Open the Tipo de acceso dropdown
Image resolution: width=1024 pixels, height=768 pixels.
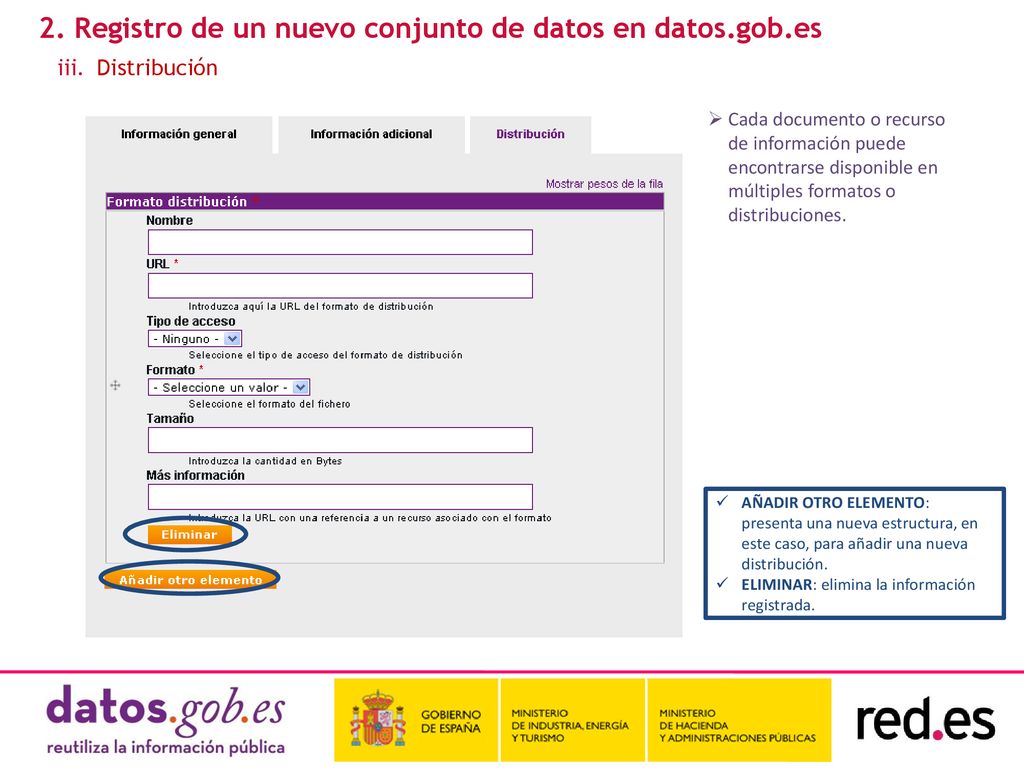click(x=195, y=339)
